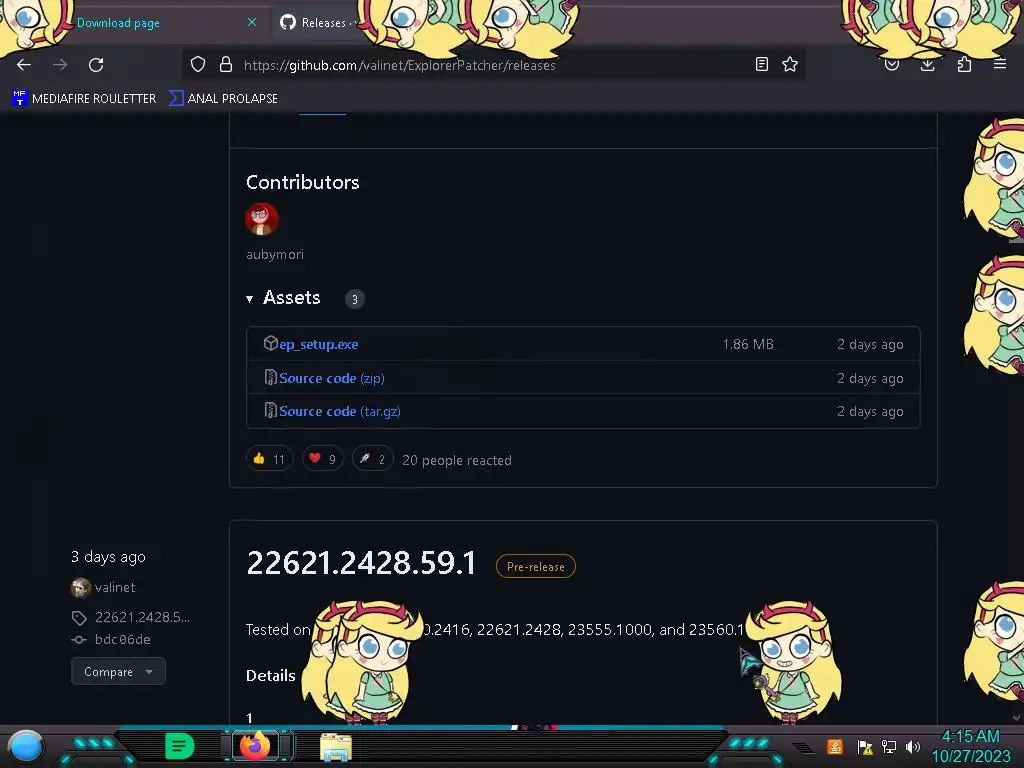The width and height of the screenshot is (1024, 768).
Task: Open the Compare dropdown
Action: (118, 671)
